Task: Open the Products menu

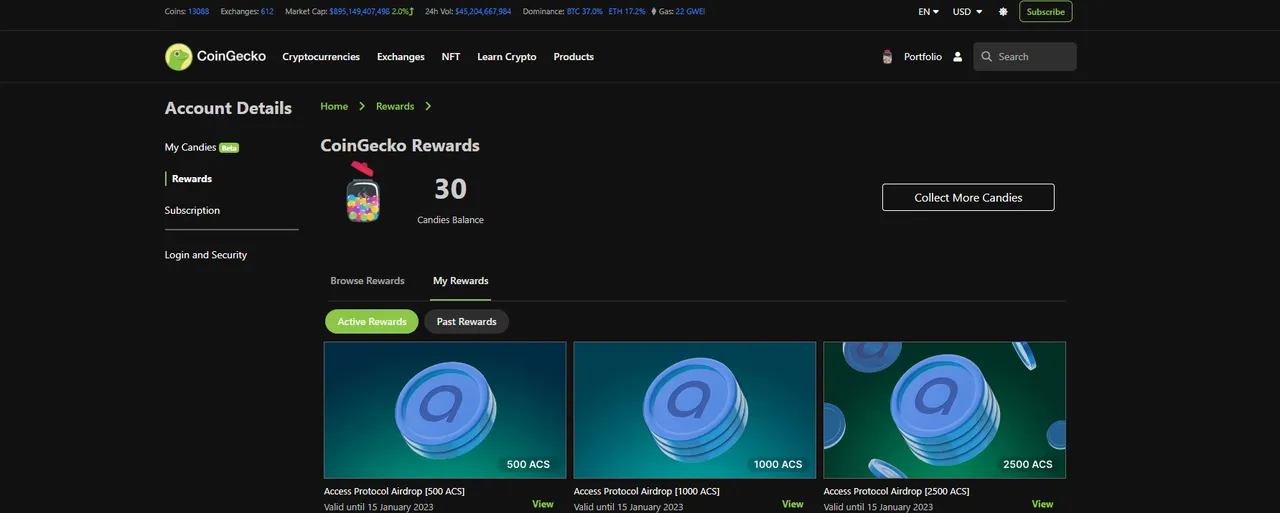Action: point(574,57)
